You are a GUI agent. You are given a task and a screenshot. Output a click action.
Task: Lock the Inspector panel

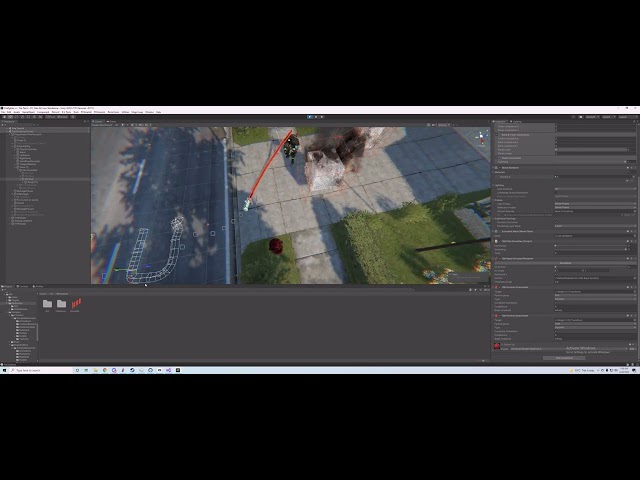click(x=634, y=122)
